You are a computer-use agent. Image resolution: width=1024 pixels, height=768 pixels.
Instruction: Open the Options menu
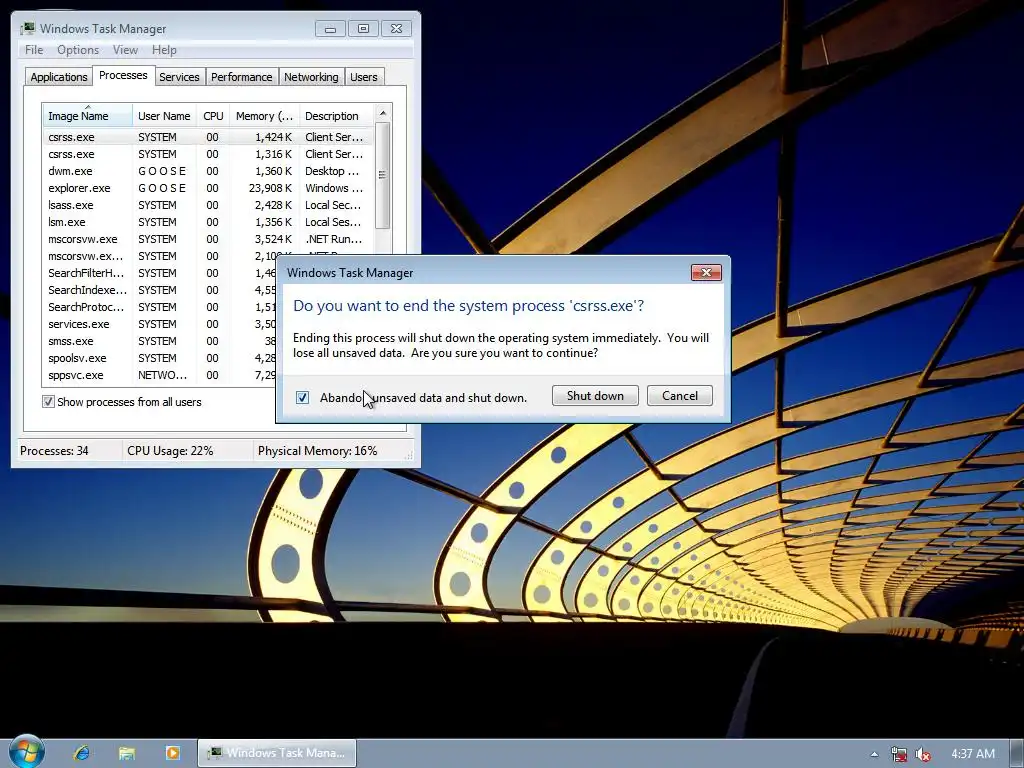click(78, 50)
